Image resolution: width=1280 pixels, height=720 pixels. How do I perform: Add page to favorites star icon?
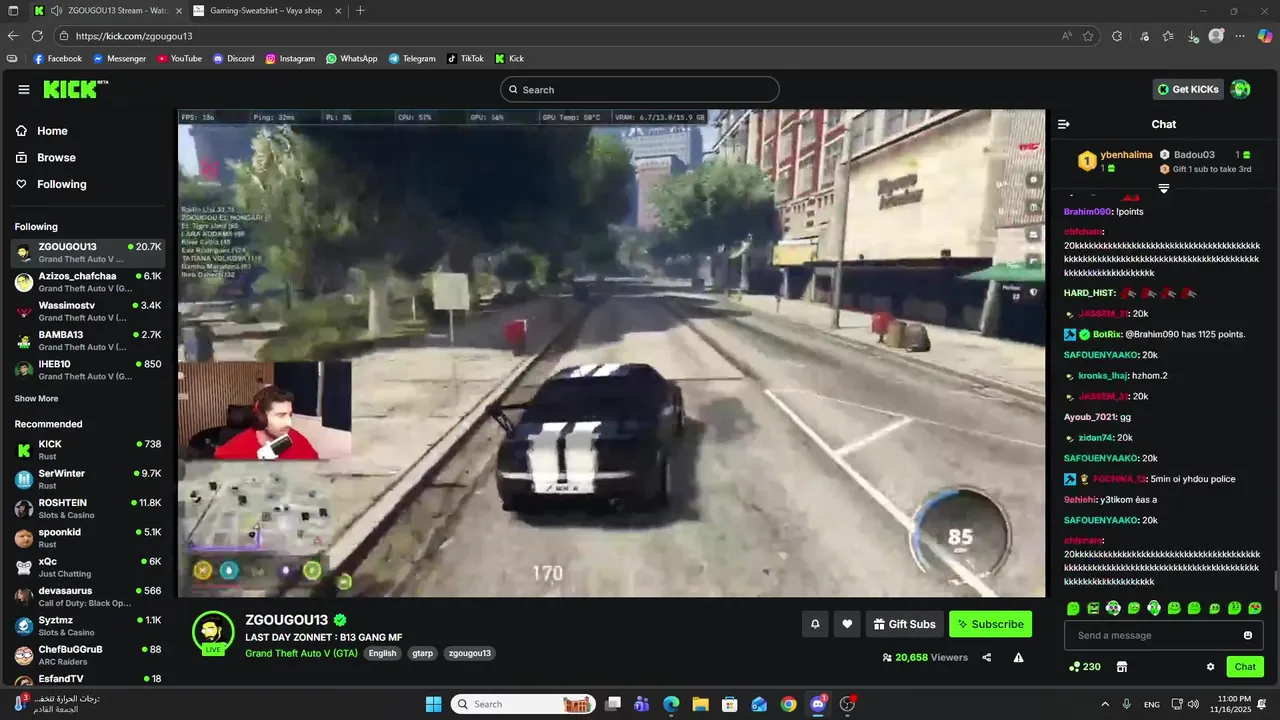click(1088, 36)
